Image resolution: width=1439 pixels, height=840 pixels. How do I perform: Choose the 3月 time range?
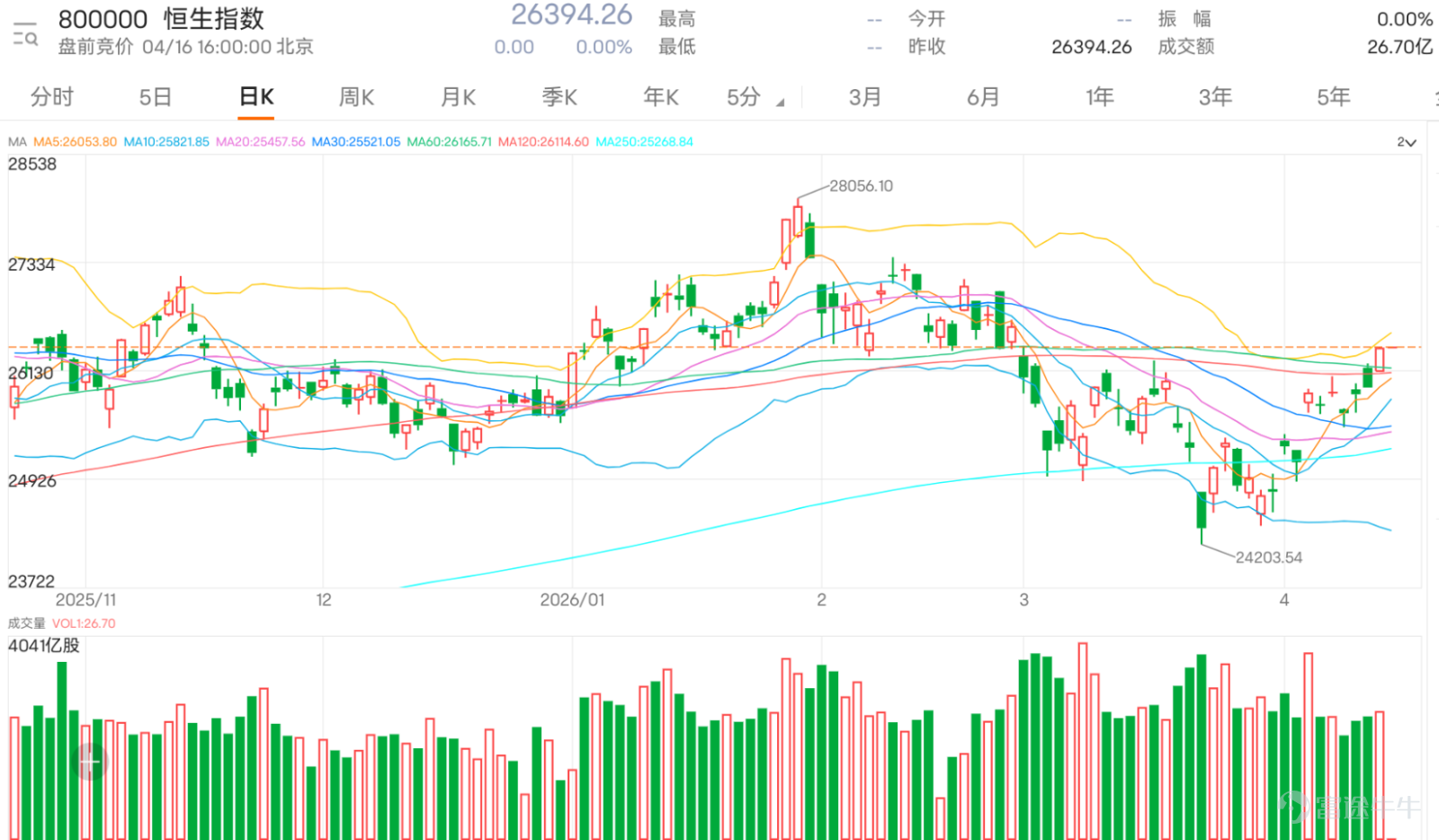click(x=865, y=97)
